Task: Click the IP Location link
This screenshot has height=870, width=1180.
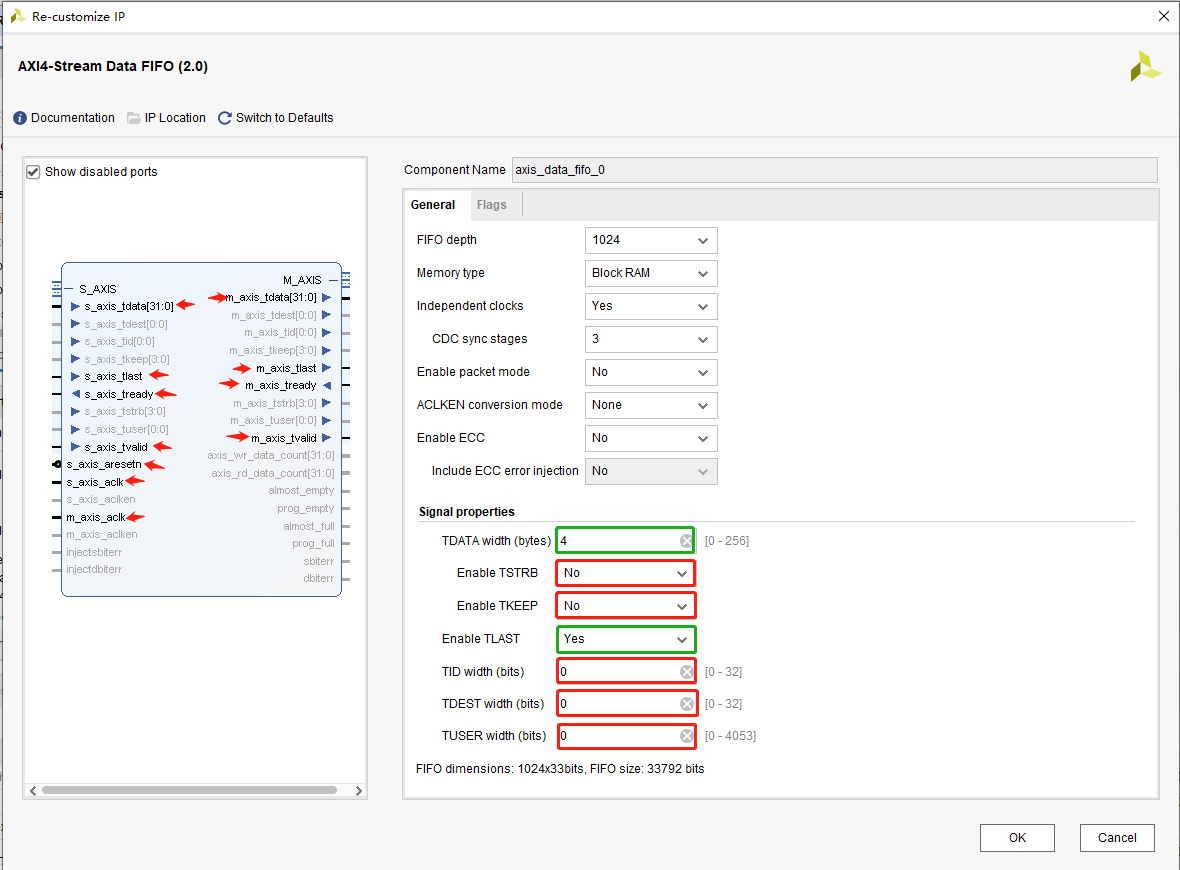Action: (175, 118)
